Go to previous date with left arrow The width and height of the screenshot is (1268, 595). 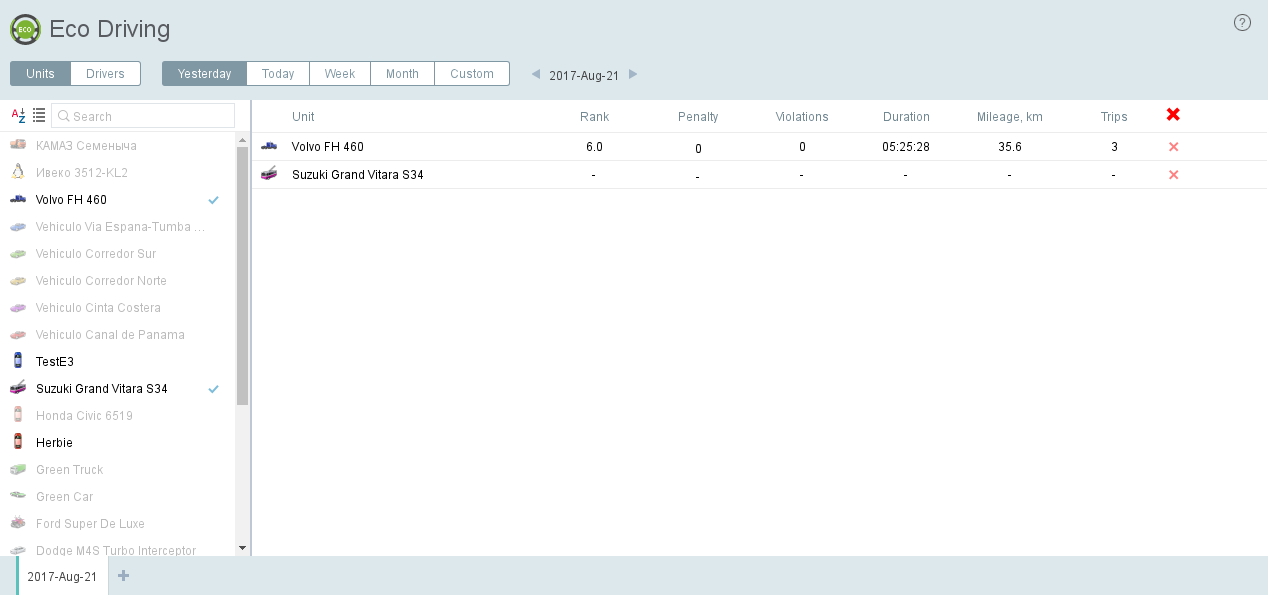[536, 74]
